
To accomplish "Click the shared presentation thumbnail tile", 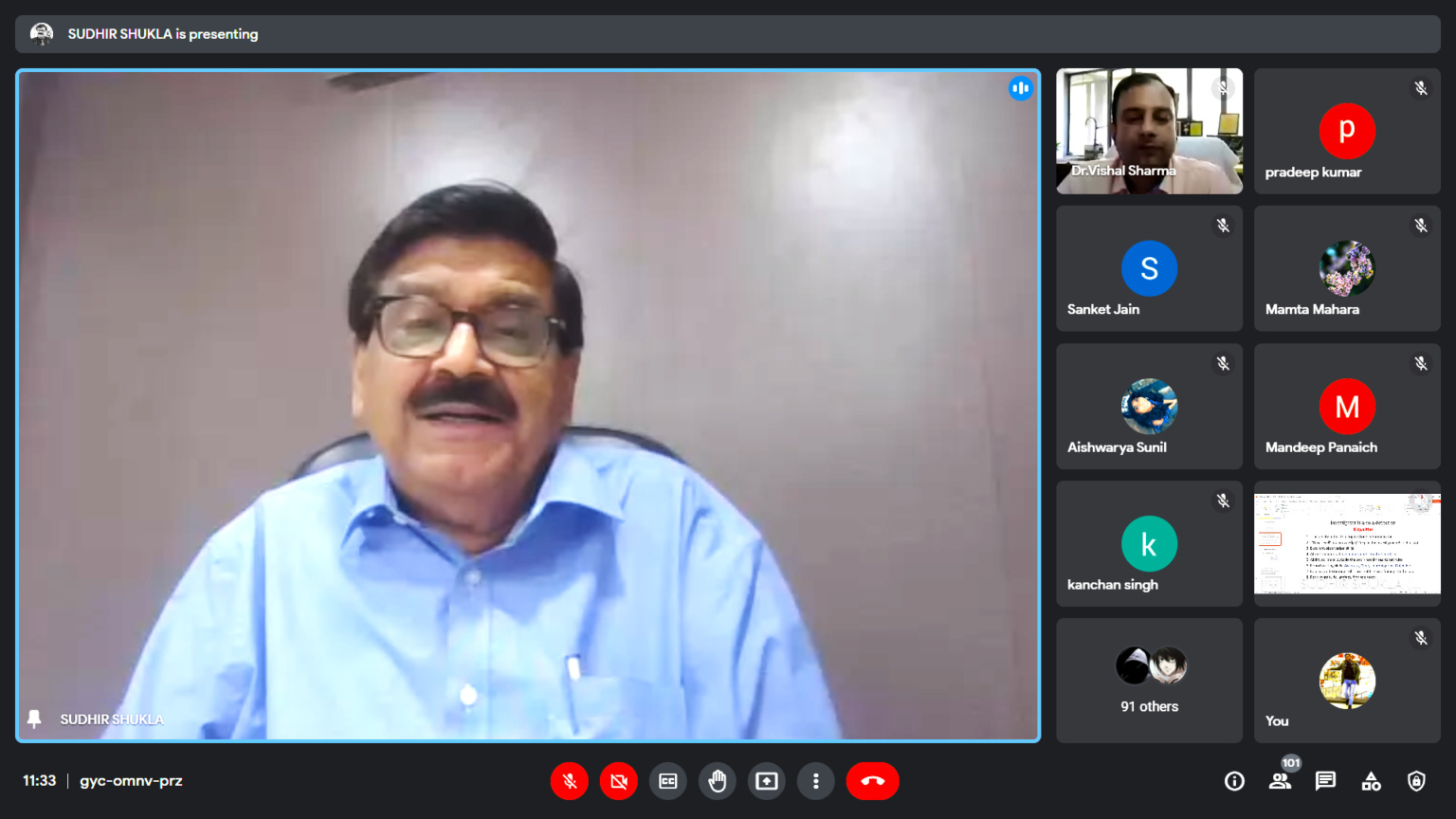I will pyautogui.click(x=1347, y=543).
